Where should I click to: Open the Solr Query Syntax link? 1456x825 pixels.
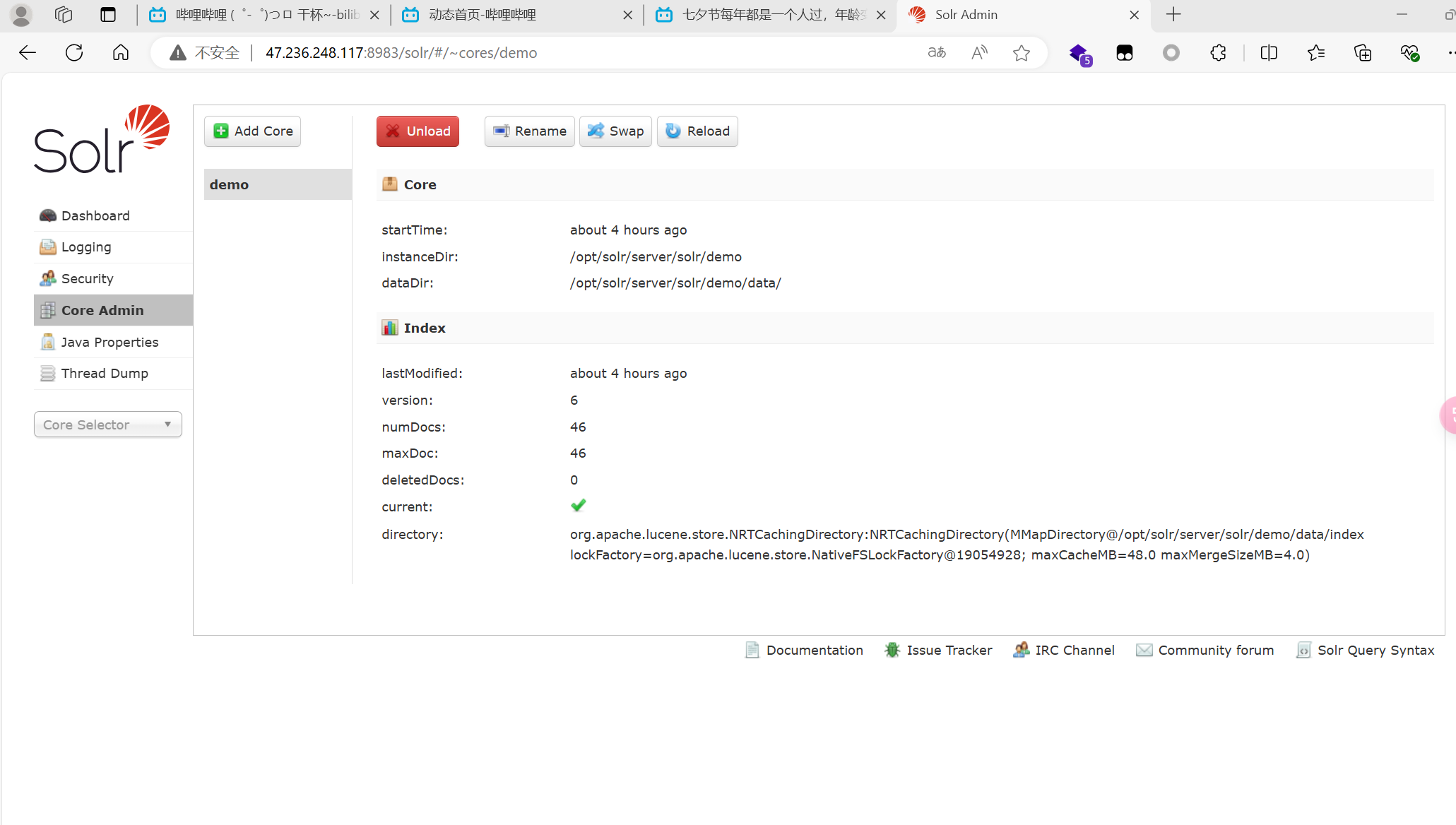tap(1375, 650)
